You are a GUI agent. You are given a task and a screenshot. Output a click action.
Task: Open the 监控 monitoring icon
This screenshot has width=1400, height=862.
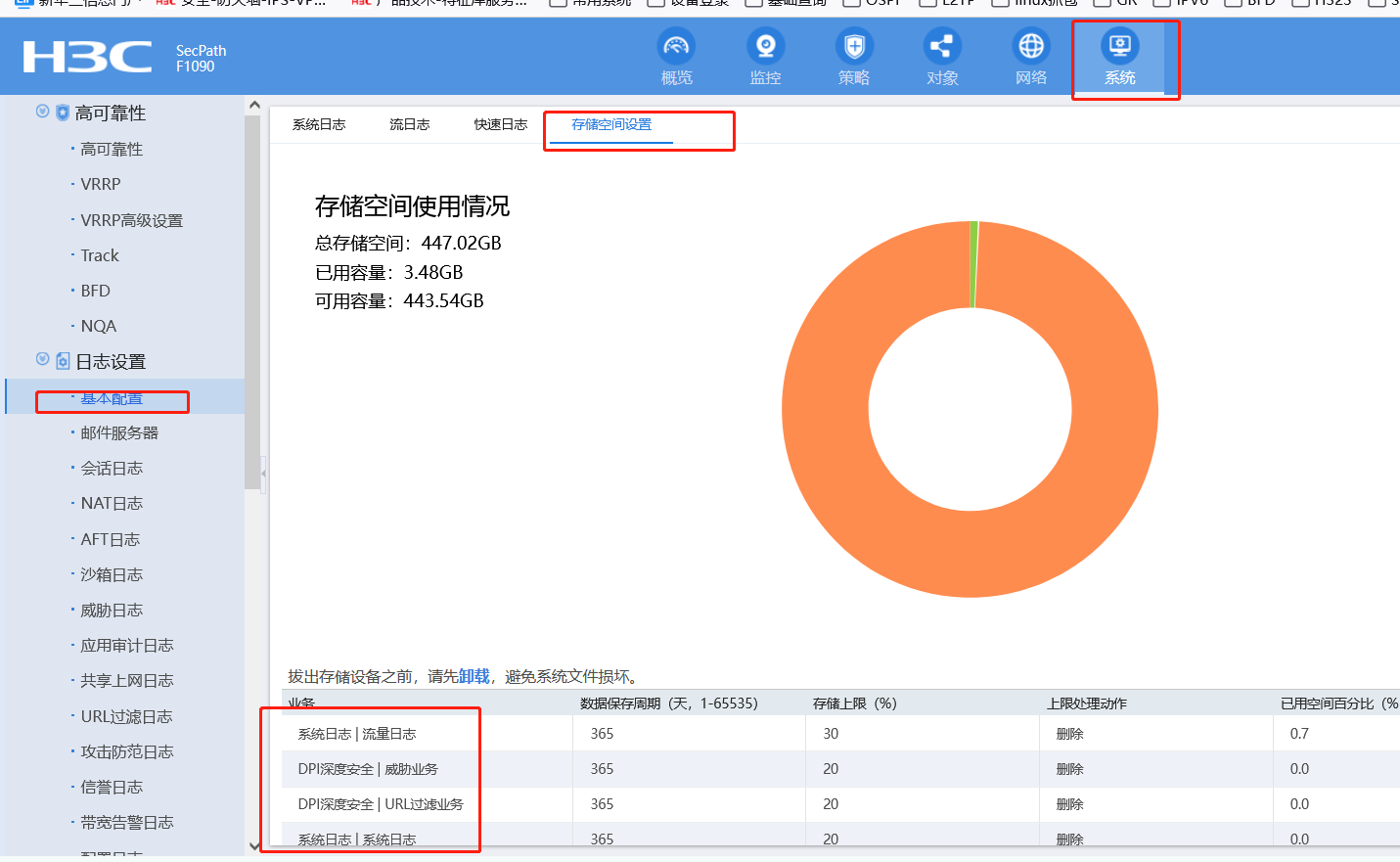765,46
